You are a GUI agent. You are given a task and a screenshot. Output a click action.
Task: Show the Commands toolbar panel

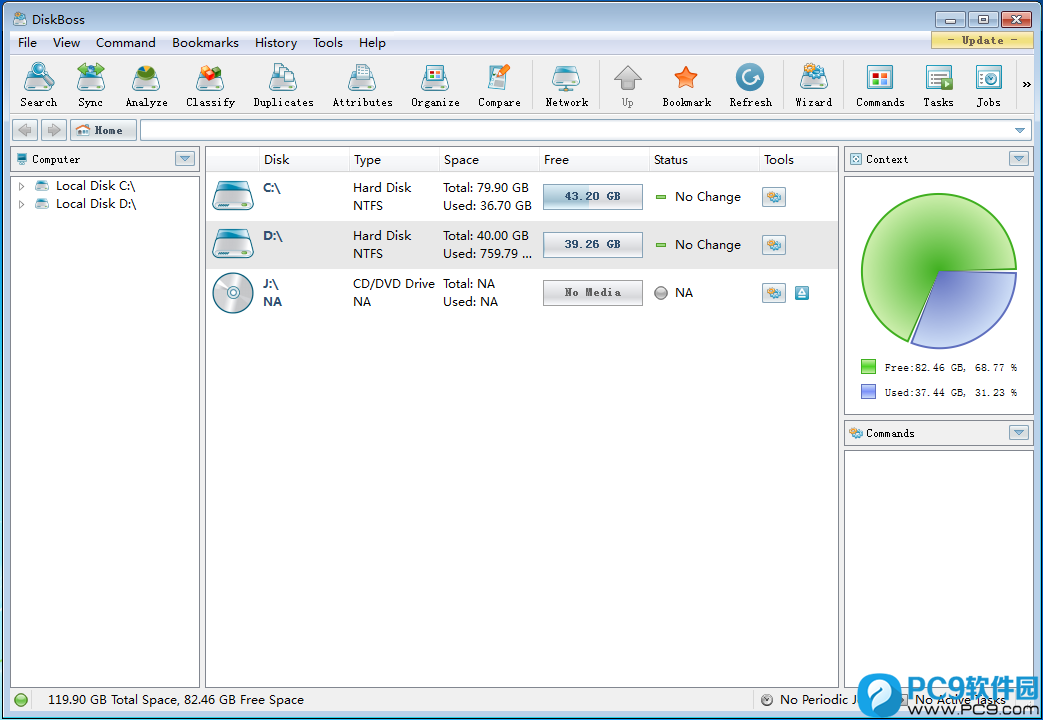[x=880, y=85]
